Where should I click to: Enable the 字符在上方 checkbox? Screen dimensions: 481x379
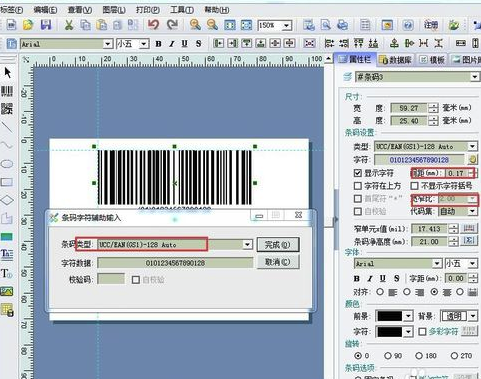point(358,186)
